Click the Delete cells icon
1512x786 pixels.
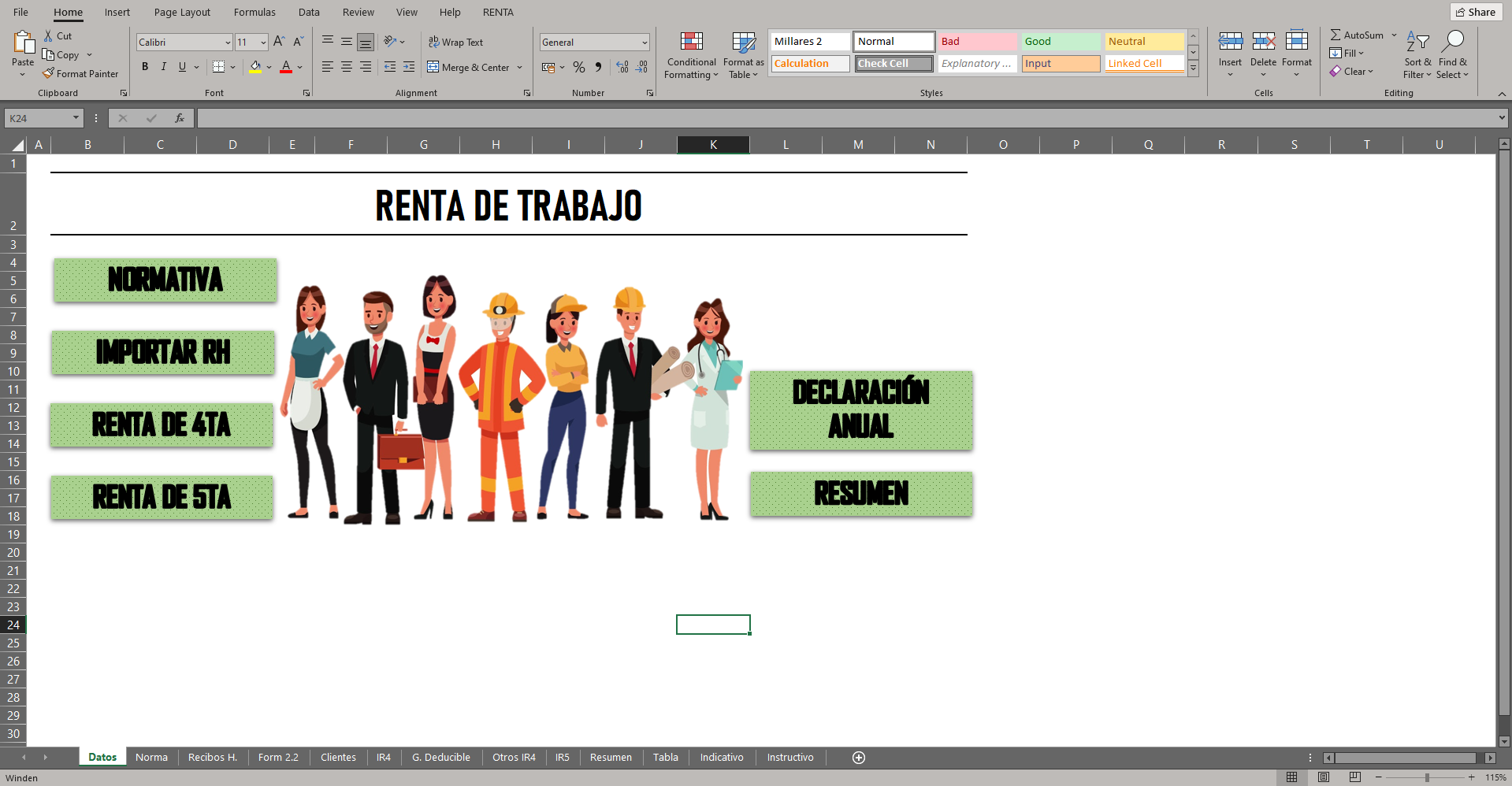[x=1263, y=42]
